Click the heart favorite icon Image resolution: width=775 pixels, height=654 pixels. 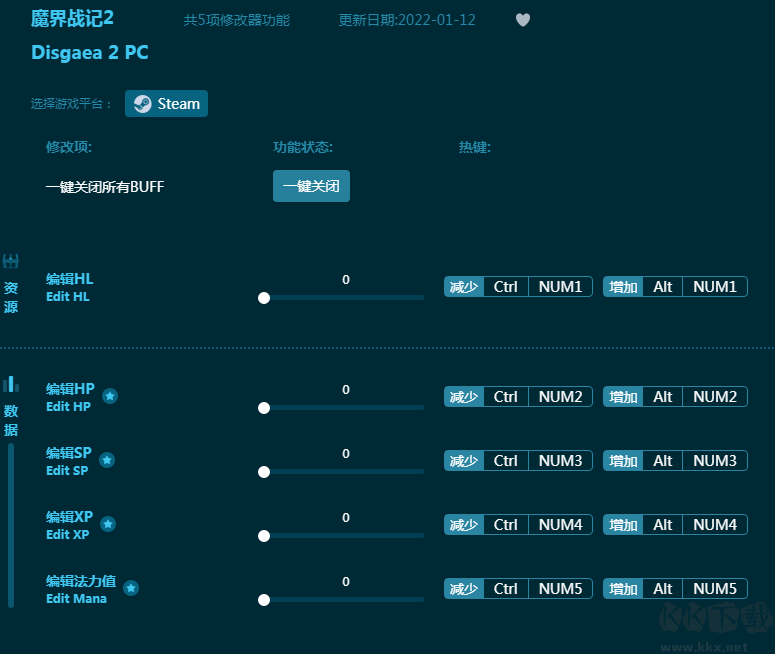point(523,20)
